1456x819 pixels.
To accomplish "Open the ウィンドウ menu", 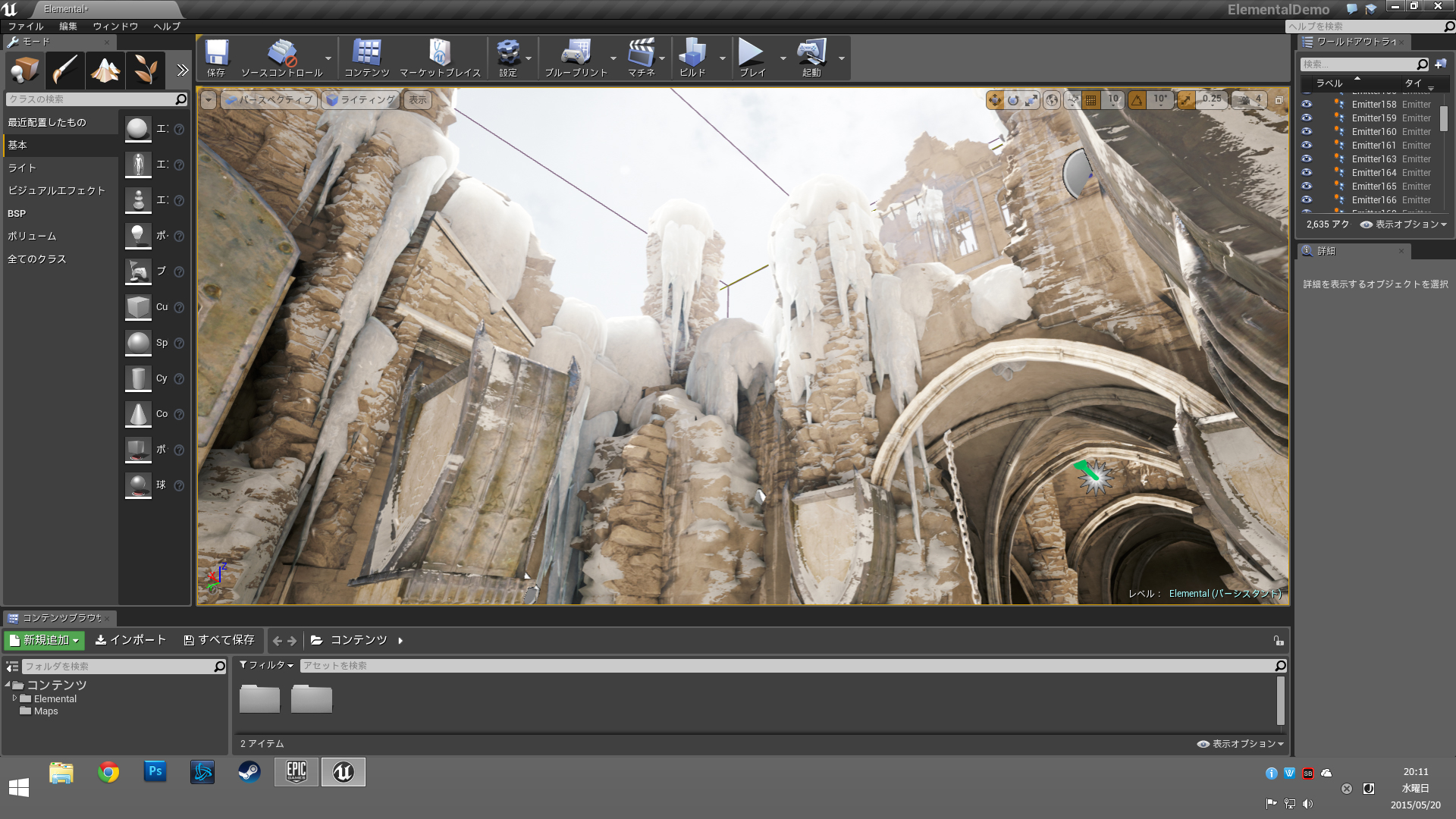I will click(x=115, y=26).
